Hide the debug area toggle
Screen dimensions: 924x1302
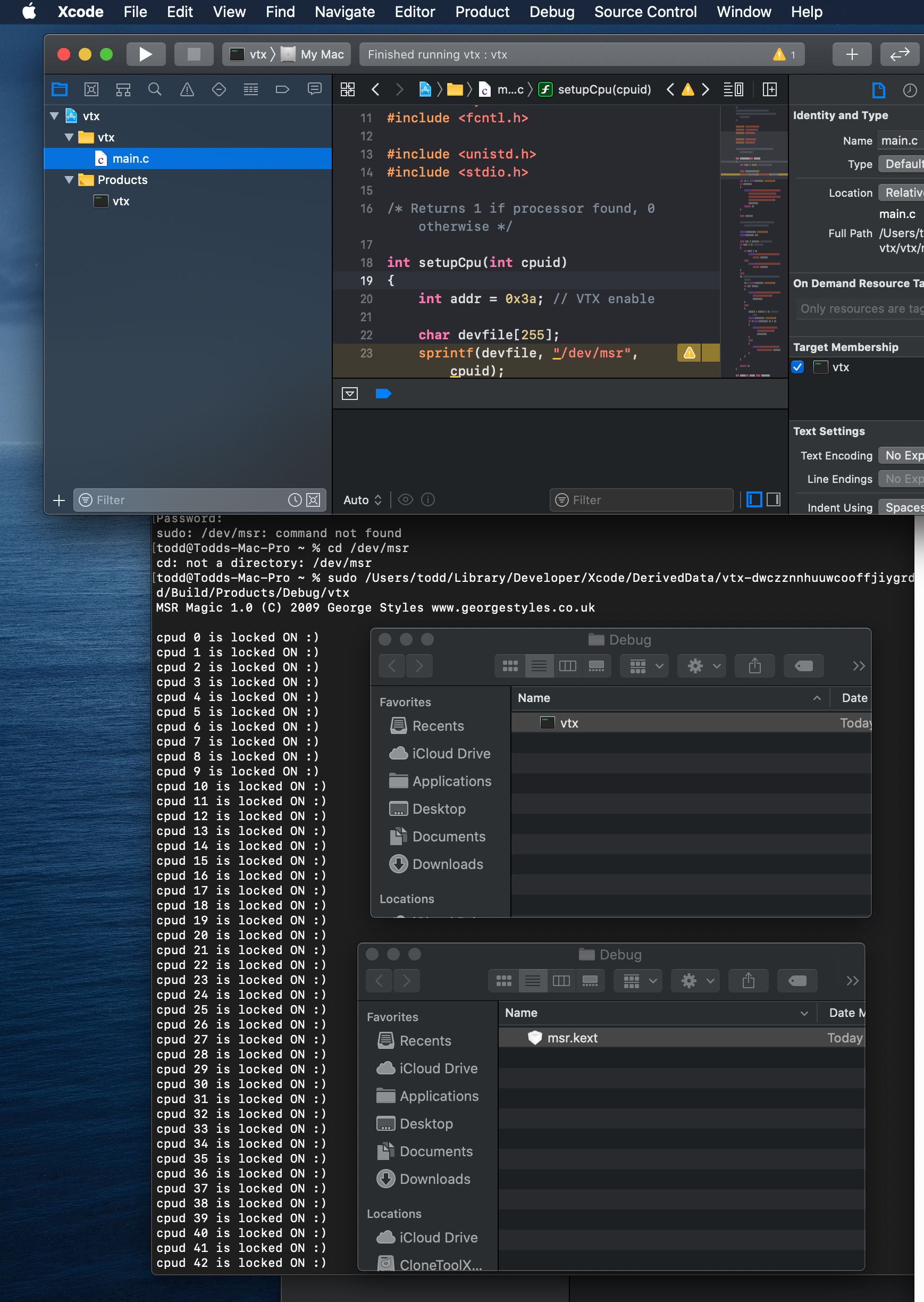point(350,393)
